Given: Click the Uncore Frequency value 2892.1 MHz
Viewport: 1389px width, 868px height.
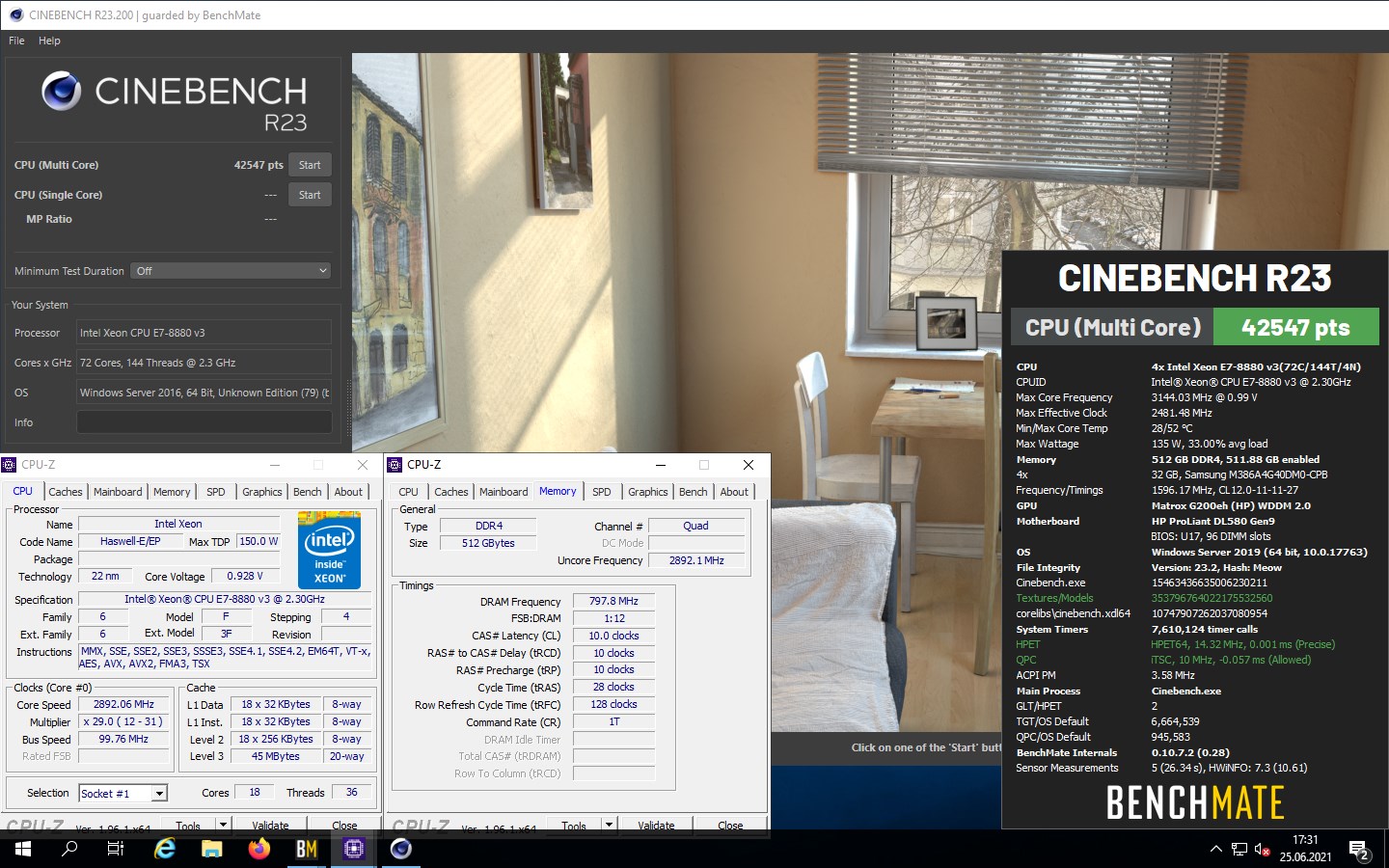Looking at the screenshot, I should pos(696,560).
